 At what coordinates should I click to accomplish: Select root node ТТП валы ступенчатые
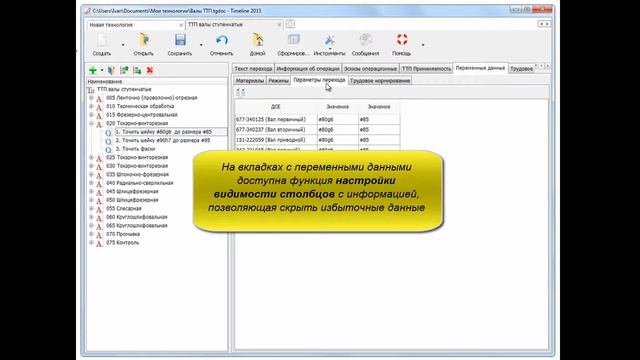coord(124,89)
